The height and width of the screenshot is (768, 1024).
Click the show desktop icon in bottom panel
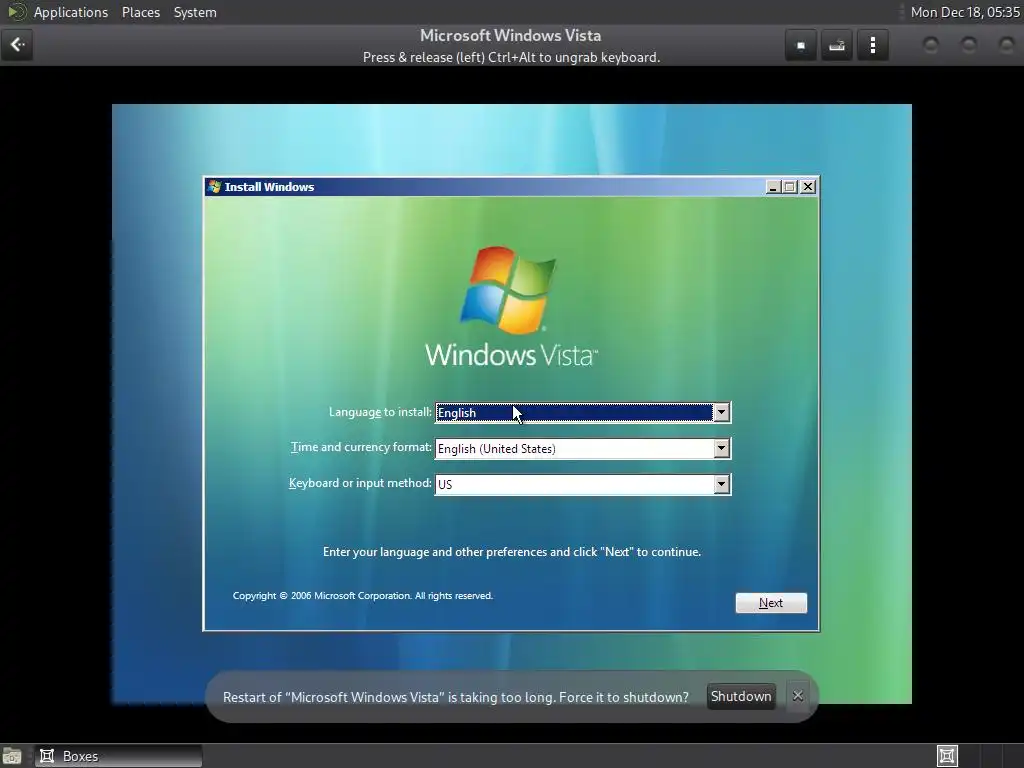point(12,756)
